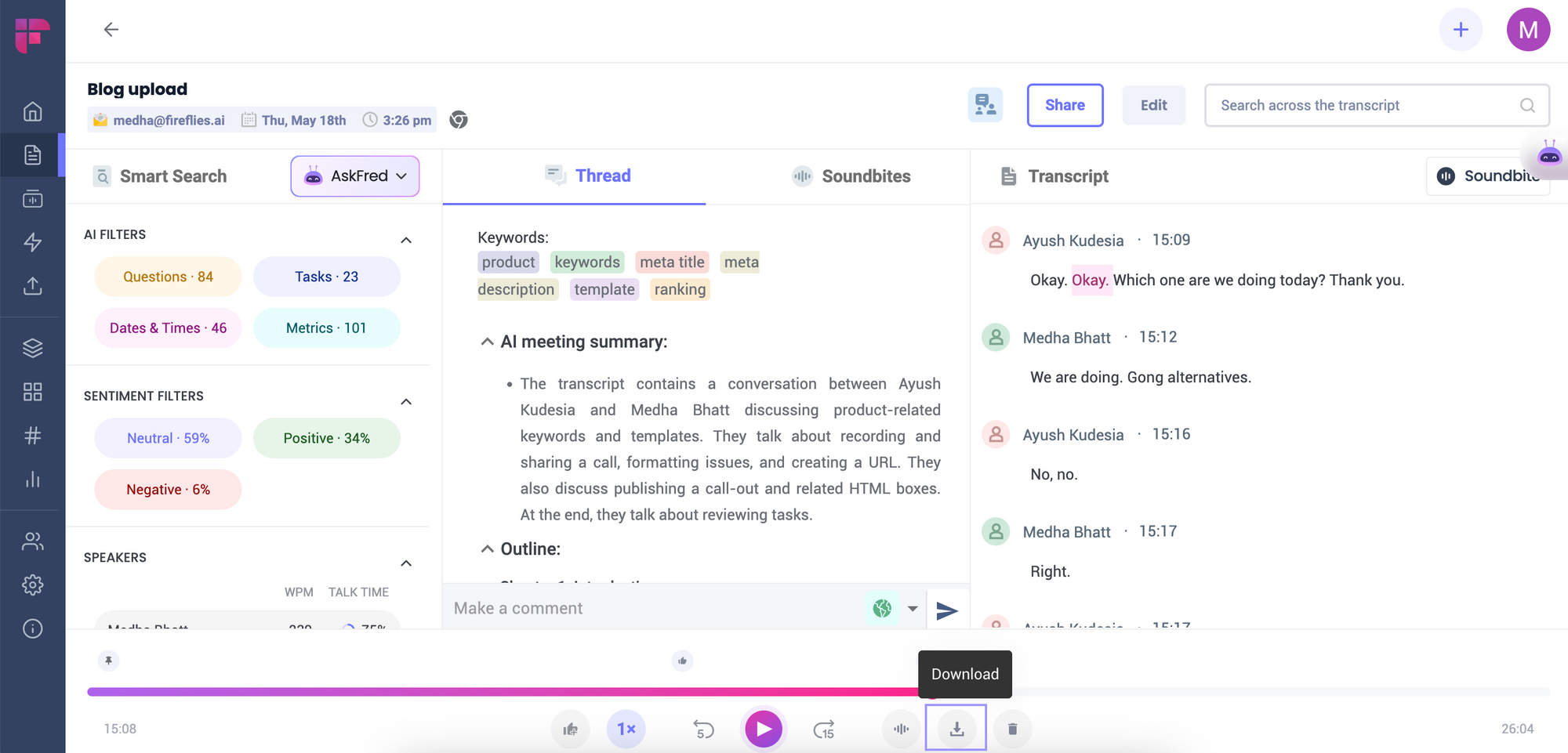This screenshot has width=1568, height=753.
Task: Open the AskFred dropdown menu
Action: coord(402,176)
